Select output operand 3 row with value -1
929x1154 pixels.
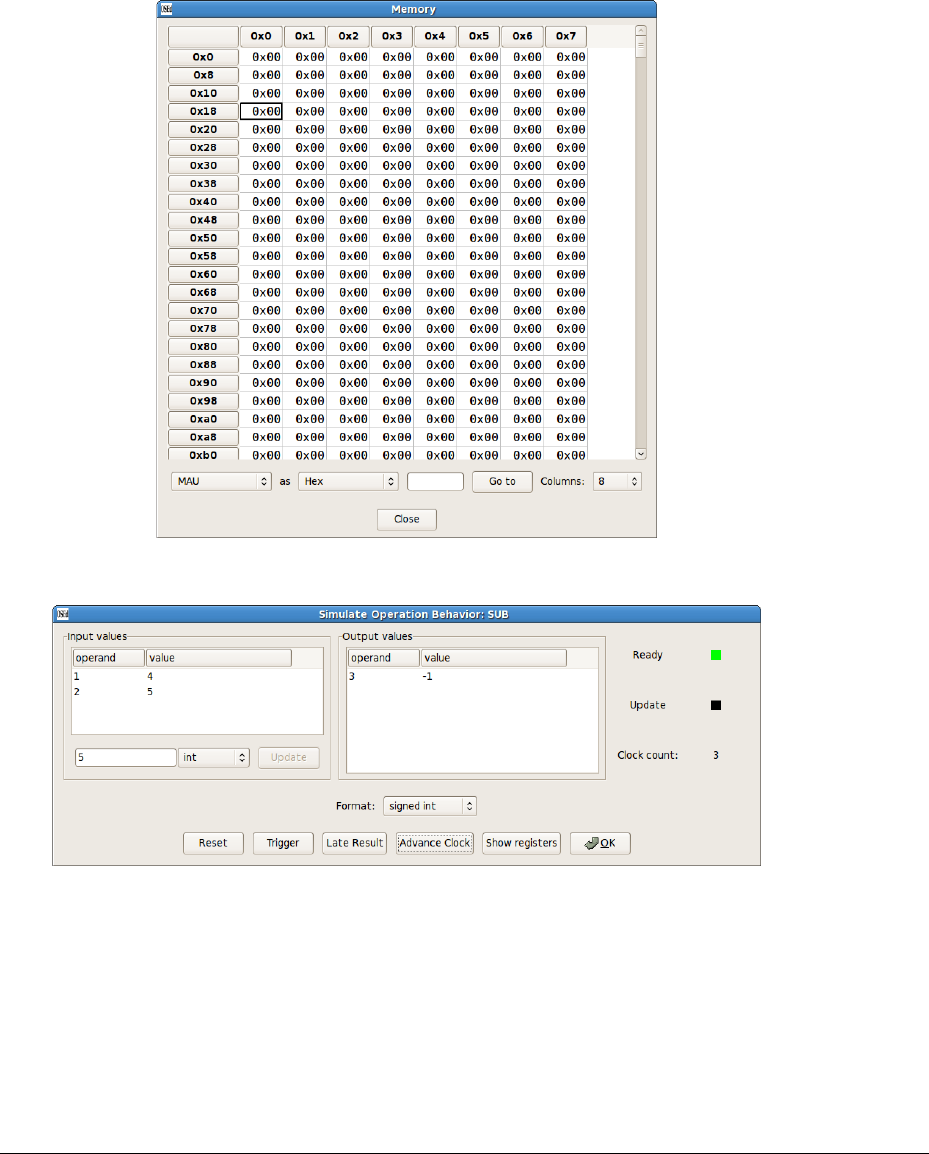(472, 676)
